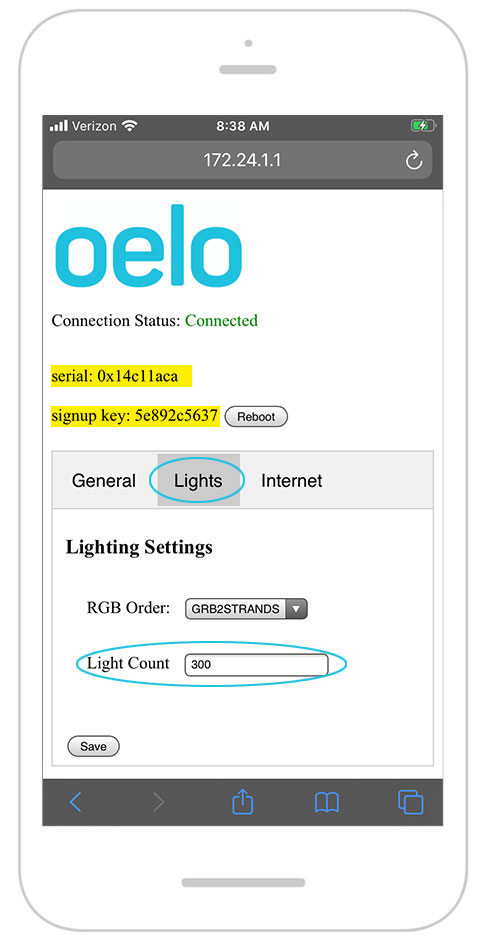This screenshot has height=939, width=486.
Task: Focus the Light Count input field
Action: tap(256, 665)
